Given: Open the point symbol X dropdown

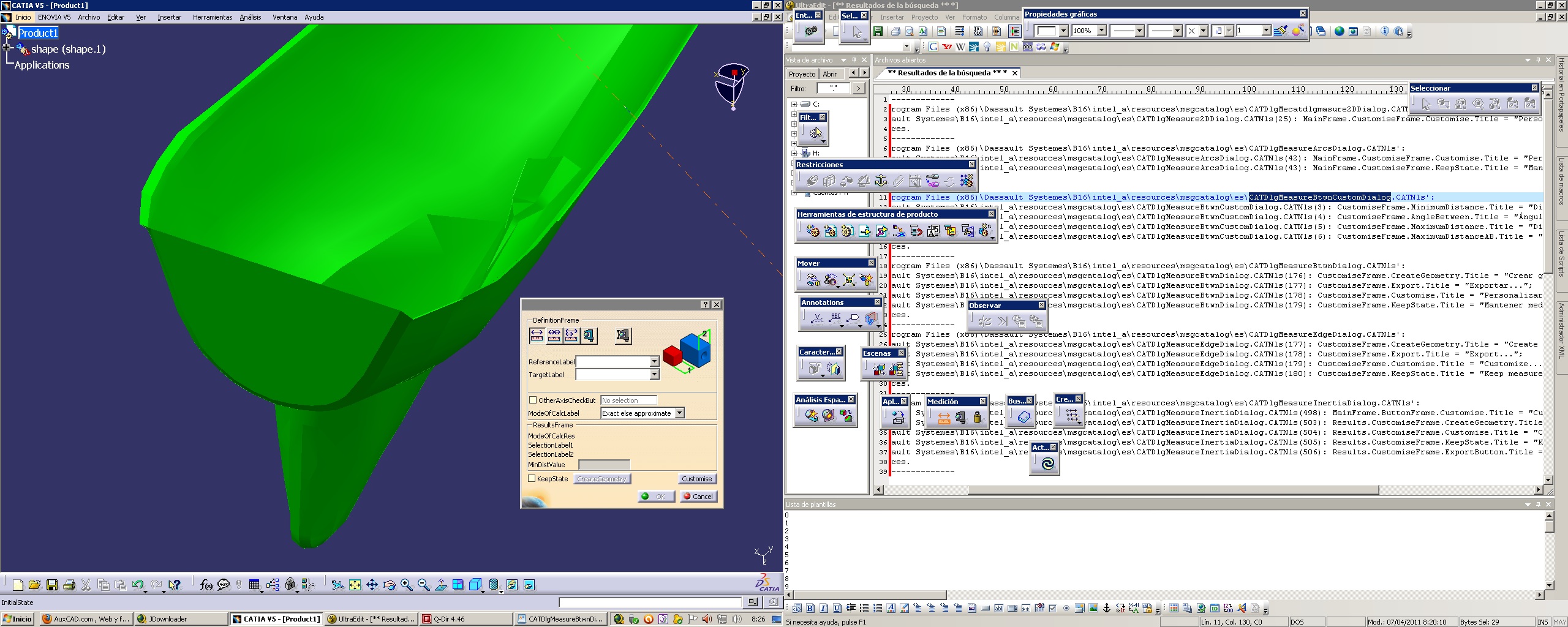Looking at the screenshot, I should pos(1203,31).
